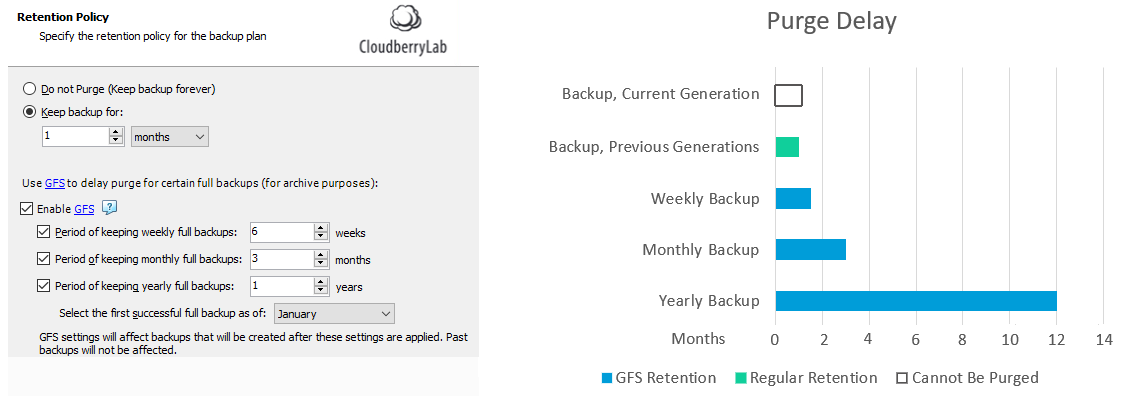Increase the Keep backup for value
Screen dimensions: 1134x396
coord(116,132)
